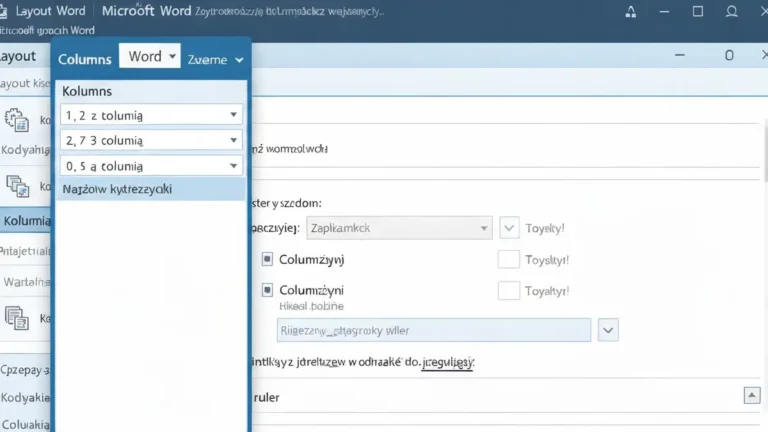Image resolution: width=768 pixels, height=432 pixels.
Task: Select the 'Najżoiw kytrezzycki' entry
Action: point(151,189)
